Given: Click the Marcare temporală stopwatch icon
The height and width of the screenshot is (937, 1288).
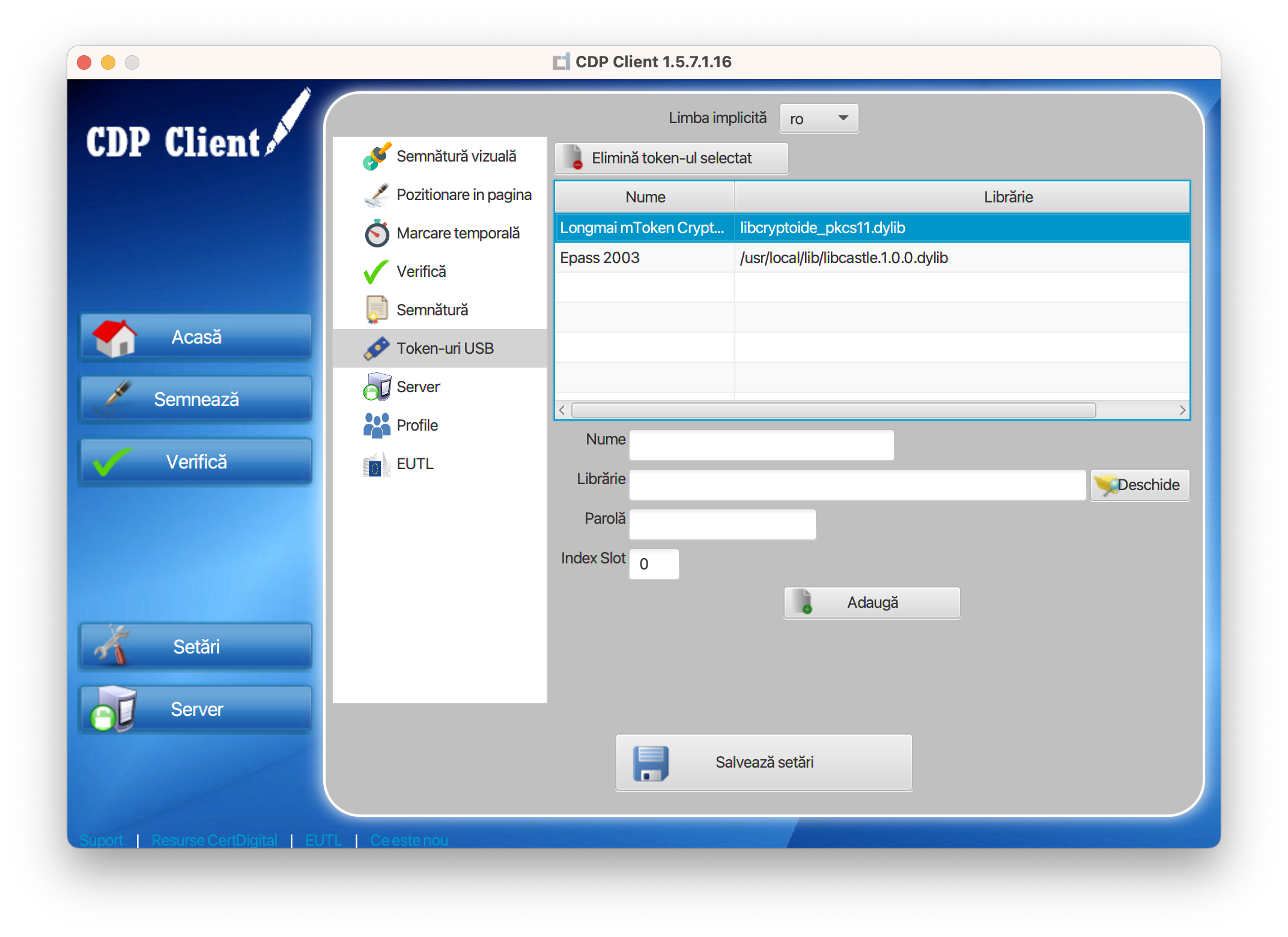Looking at the screenshot, I should click(377, 233).
